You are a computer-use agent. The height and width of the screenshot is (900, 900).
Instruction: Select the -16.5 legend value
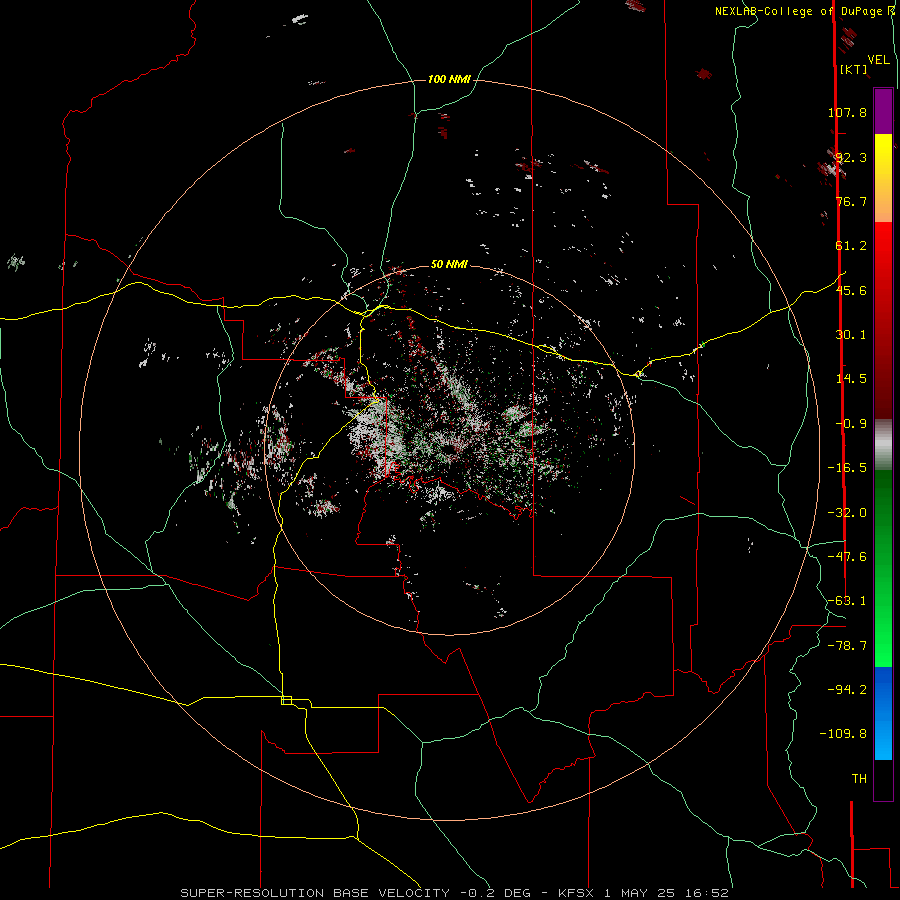[847, 468]
